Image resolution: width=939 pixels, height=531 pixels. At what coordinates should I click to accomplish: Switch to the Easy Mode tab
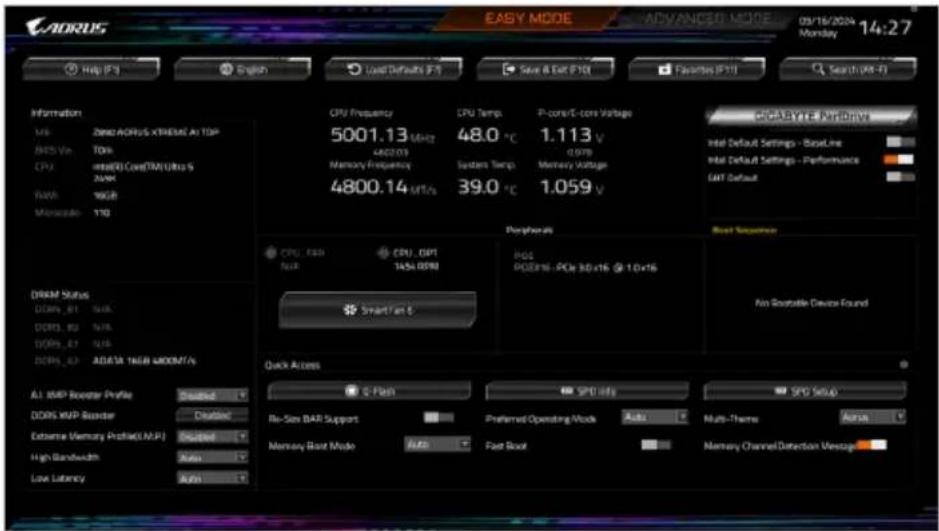(528, 19)
